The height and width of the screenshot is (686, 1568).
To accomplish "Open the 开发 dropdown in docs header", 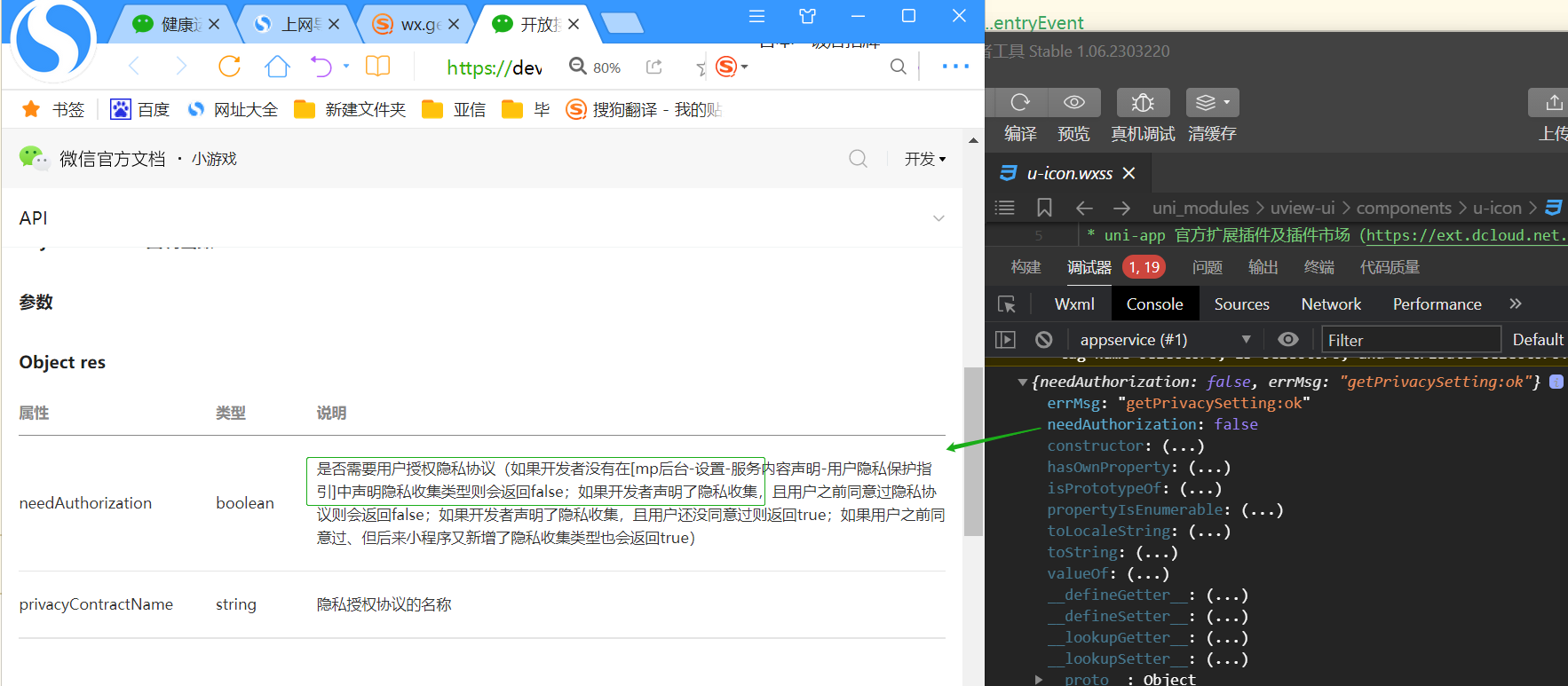I will pyautogui.click(x=925, y=159).
